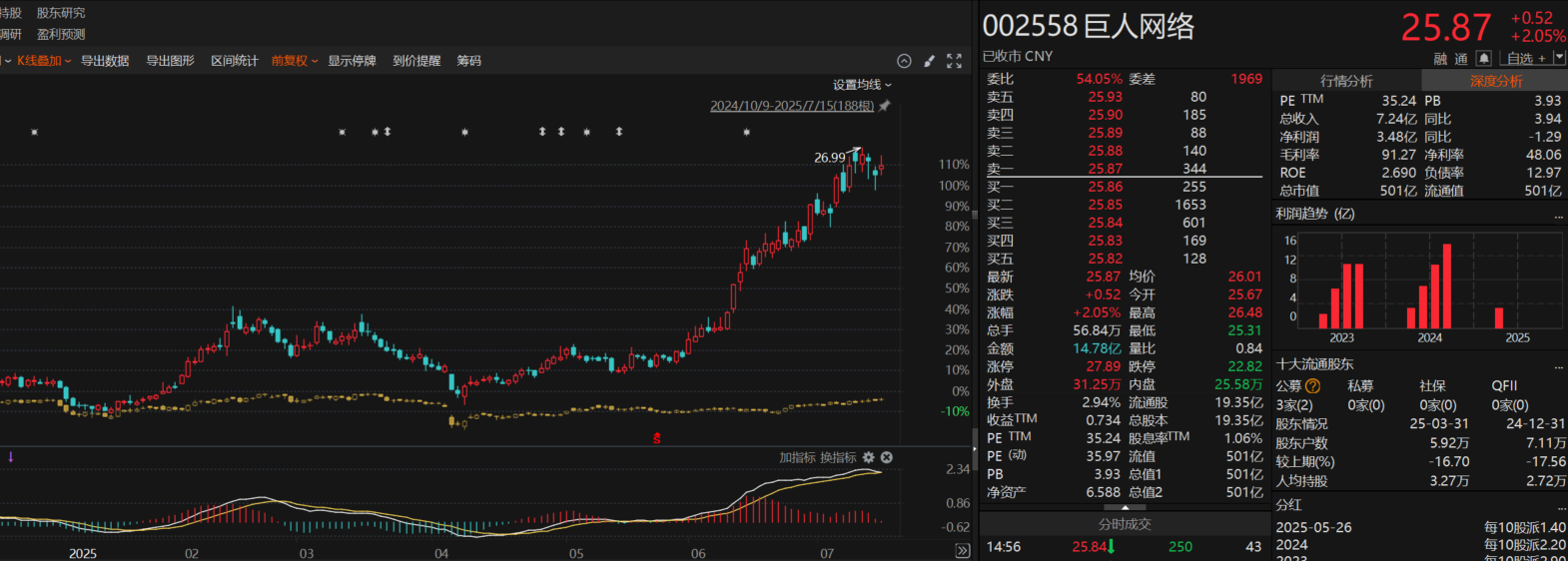Expand the 设置均线 moving average dropdown
The height and width of the screenshot is (561, 1568).
862,85
